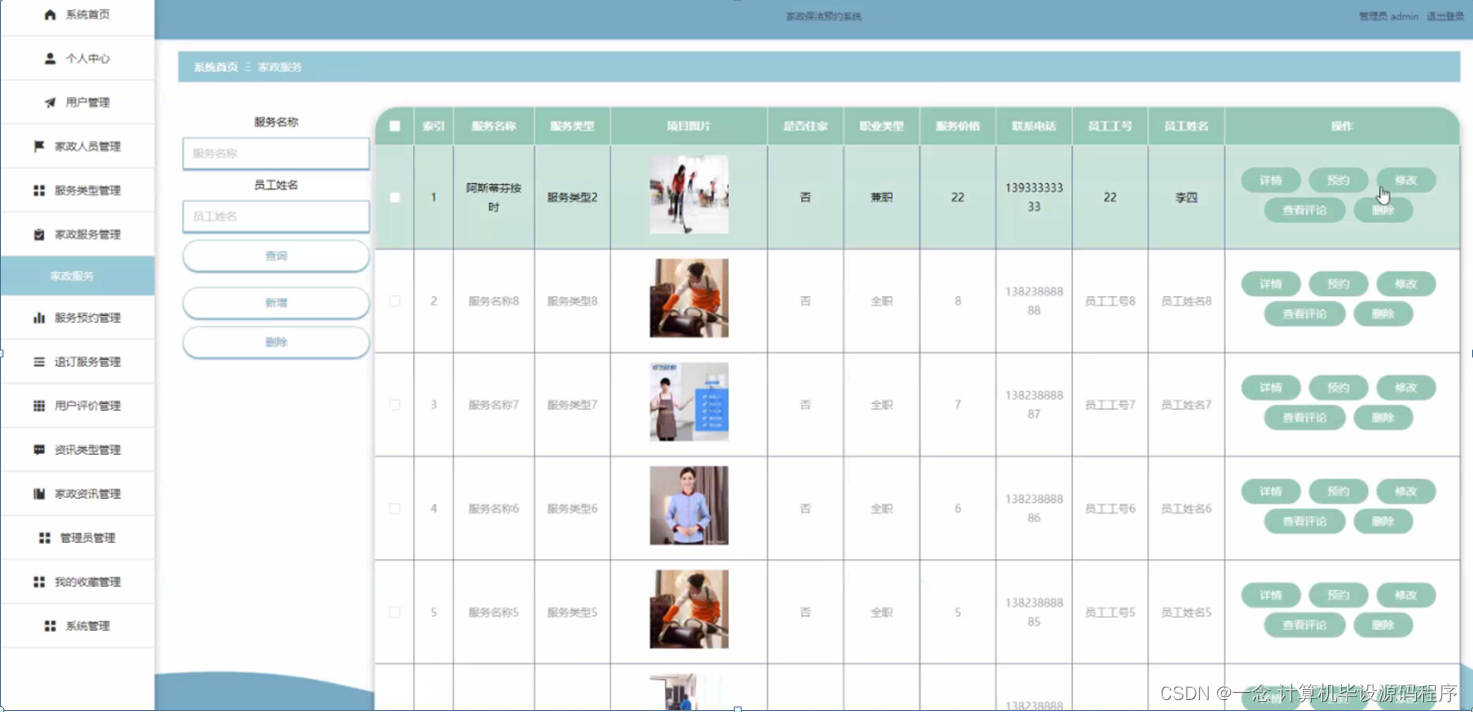
Task: Click 详情 button for row 阿斯蒂芬按时
Action: click(x=1271, y=180)
